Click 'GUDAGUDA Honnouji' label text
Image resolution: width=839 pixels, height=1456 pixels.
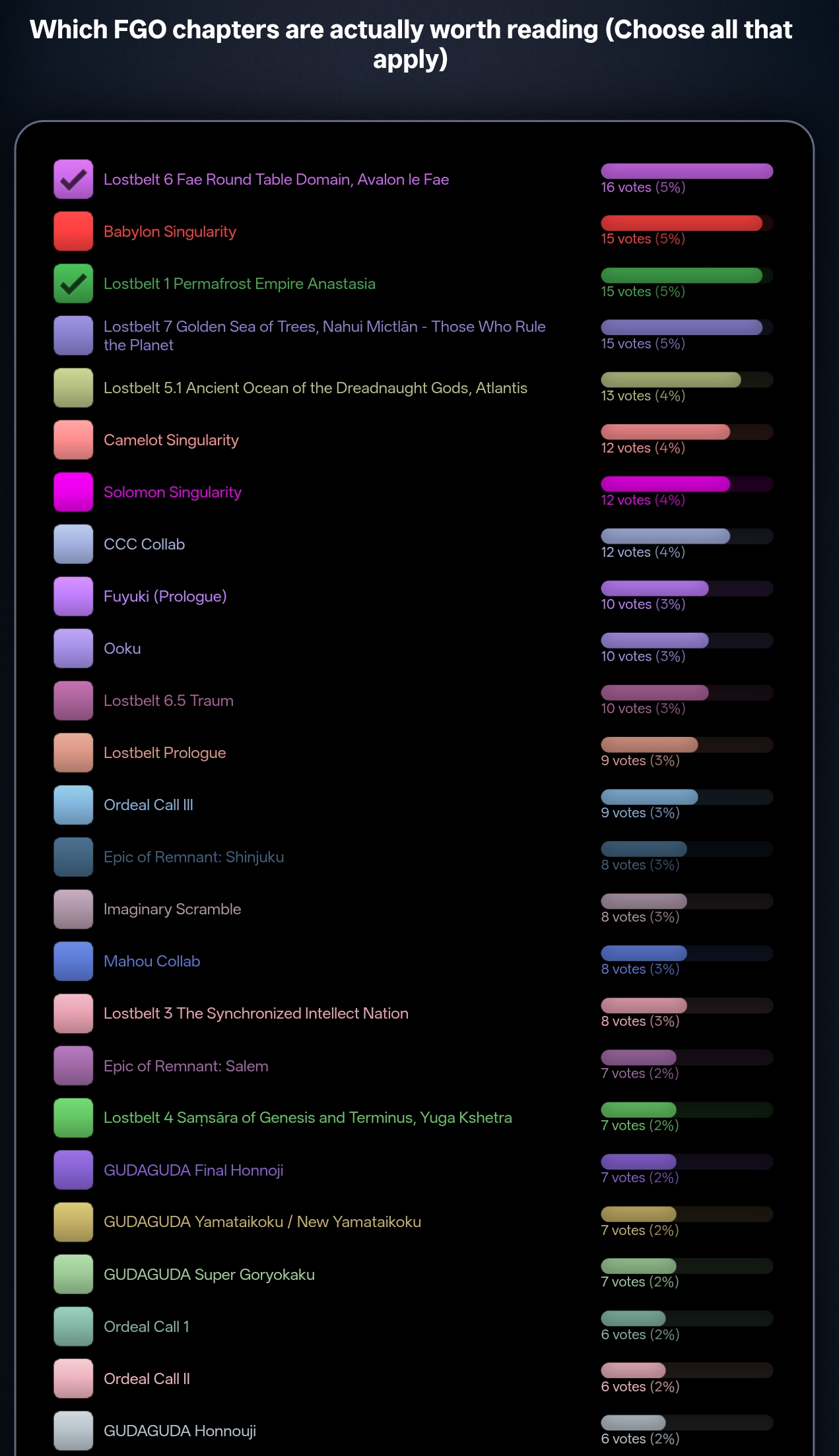[x=180, y=1431]
